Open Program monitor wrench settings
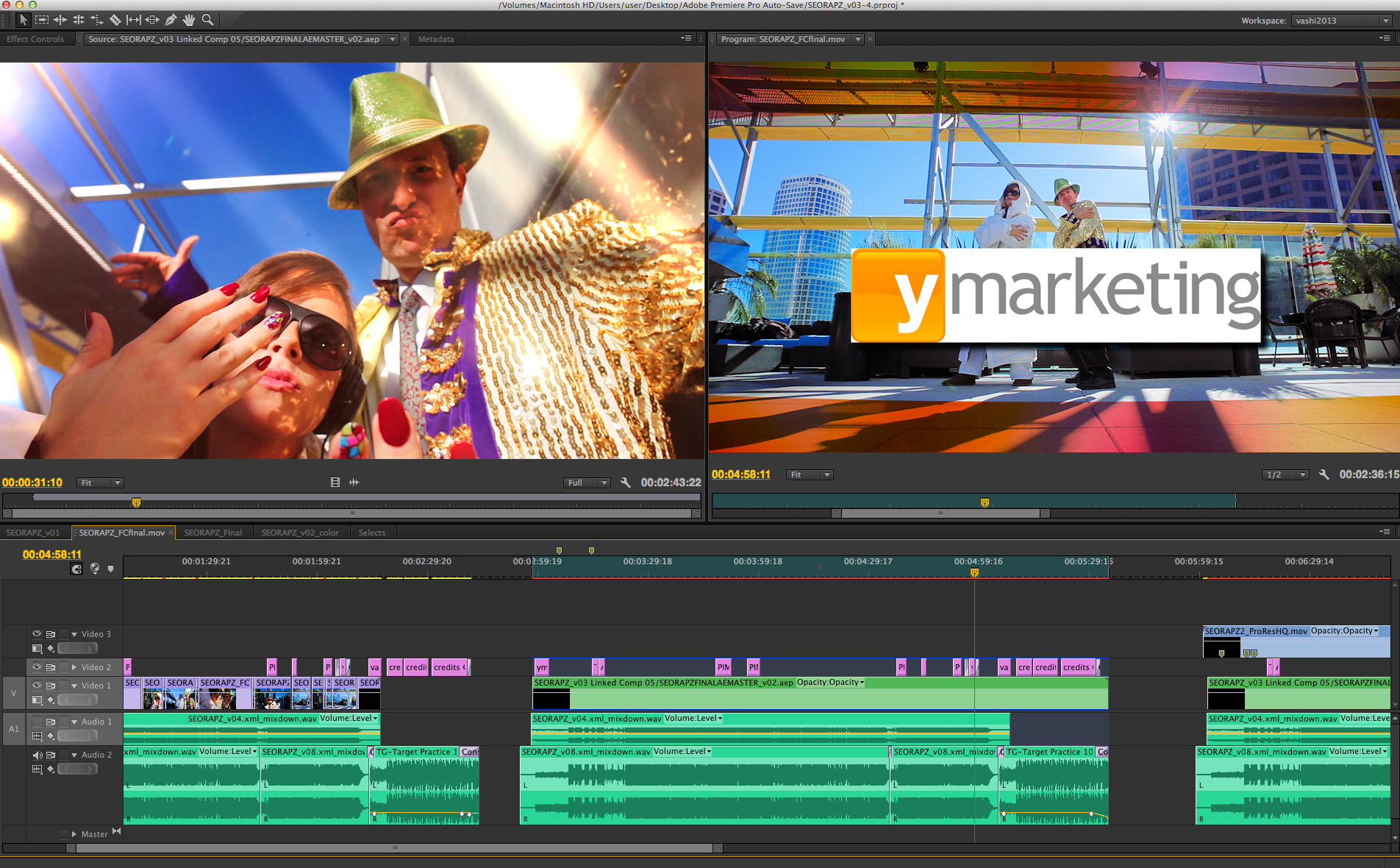 point(1324,474)
